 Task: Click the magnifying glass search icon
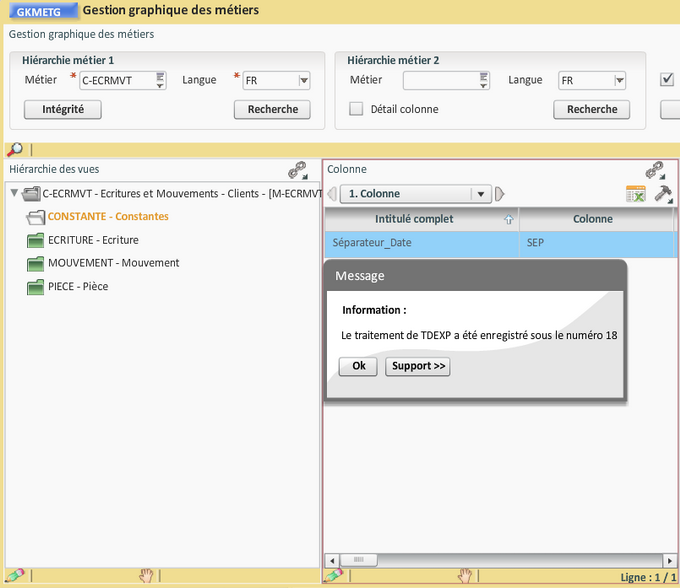point(14,150)
